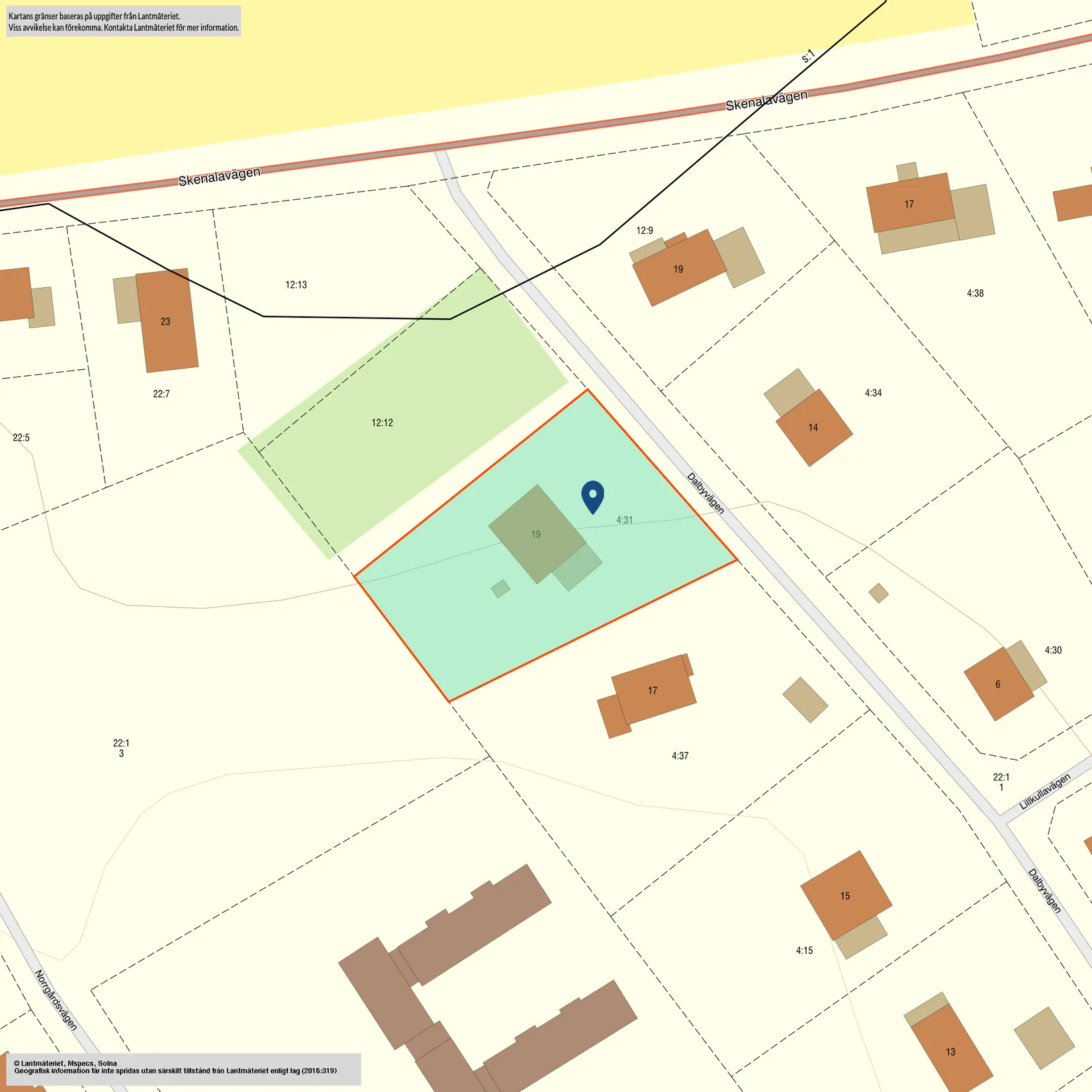Select building number 6
The image size is (1092, 1092).
point(998,684)
